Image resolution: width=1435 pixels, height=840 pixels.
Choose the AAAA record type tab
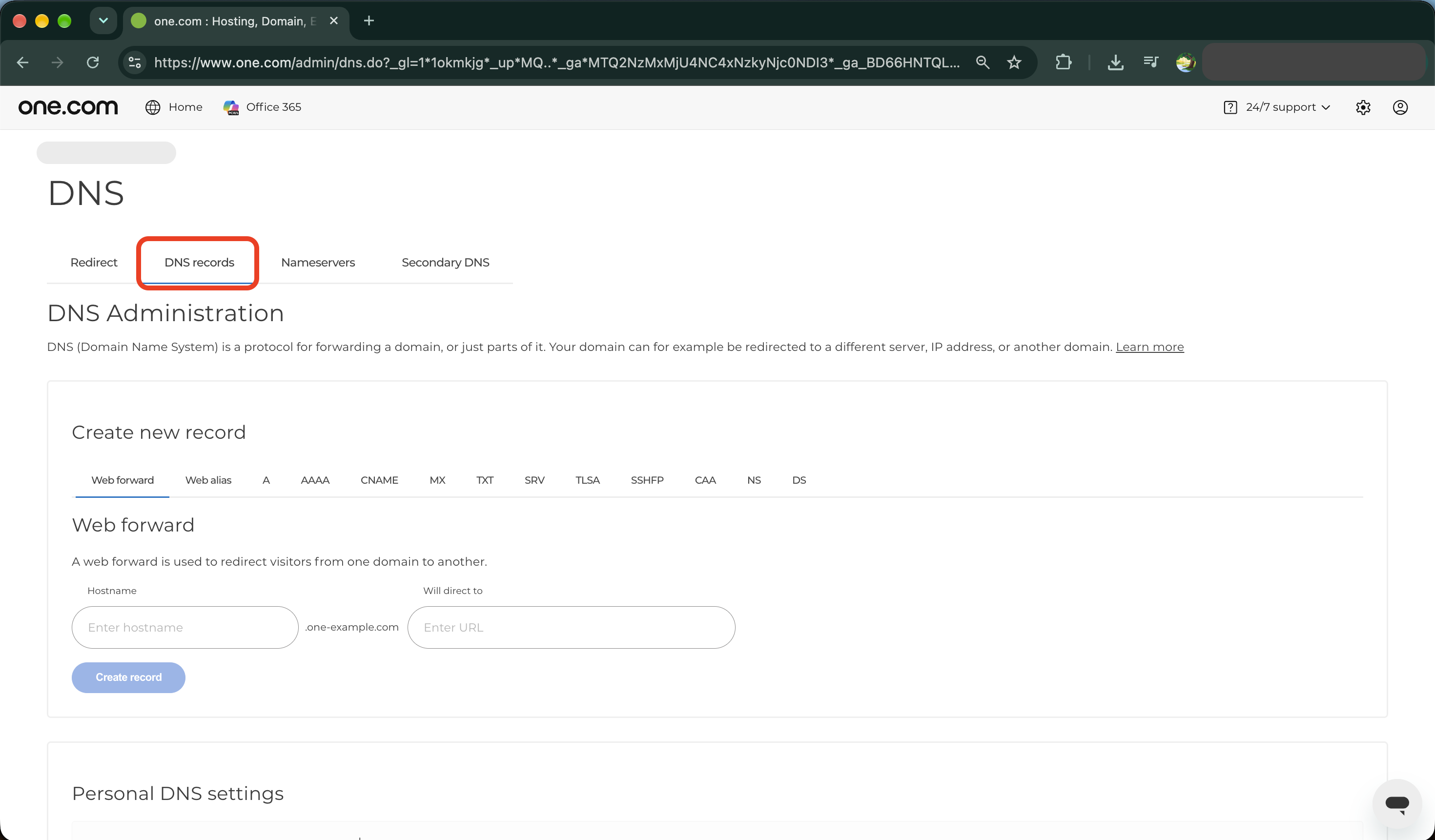click(315, 480)
